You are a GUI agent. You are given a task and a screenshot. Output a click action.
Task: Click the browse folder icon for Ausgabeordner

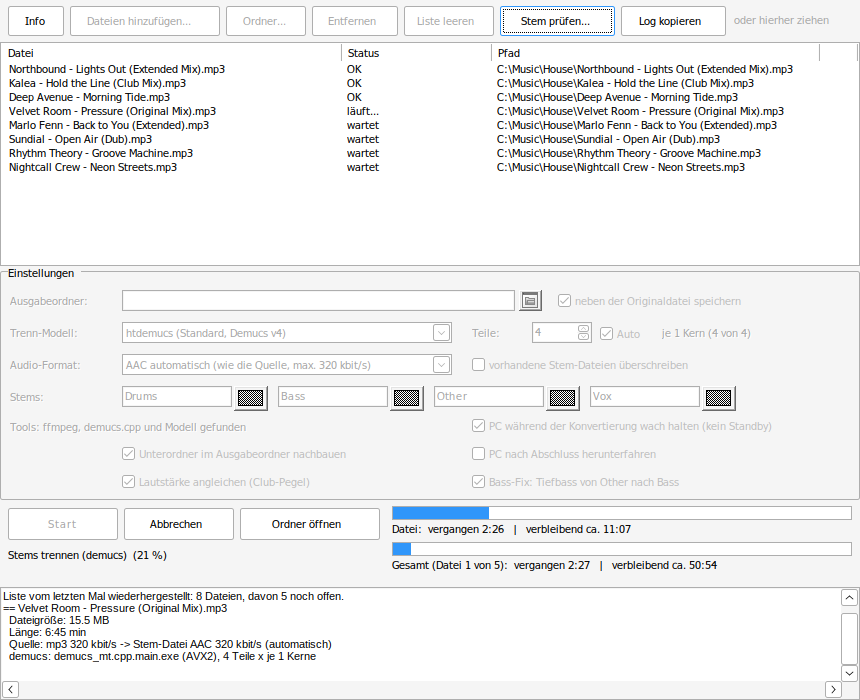530,301
